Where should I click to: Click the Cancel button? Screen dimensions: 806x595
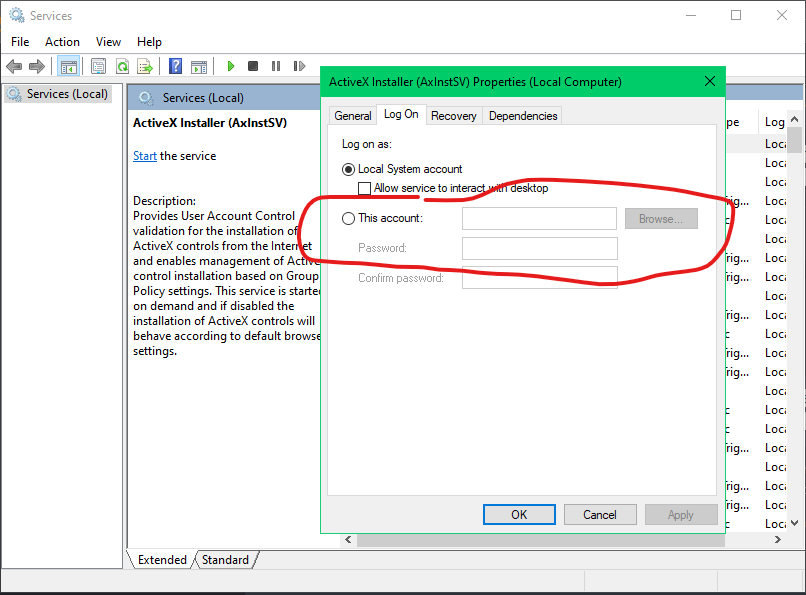tap(600, 515)
